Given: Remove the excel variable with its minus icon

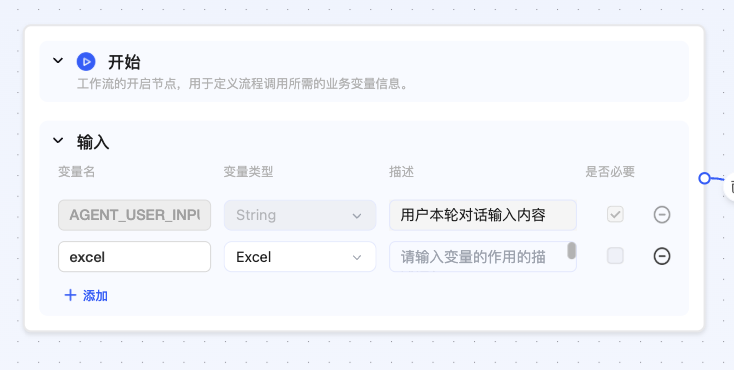Looking at the screenshot, I should [661, 256].
